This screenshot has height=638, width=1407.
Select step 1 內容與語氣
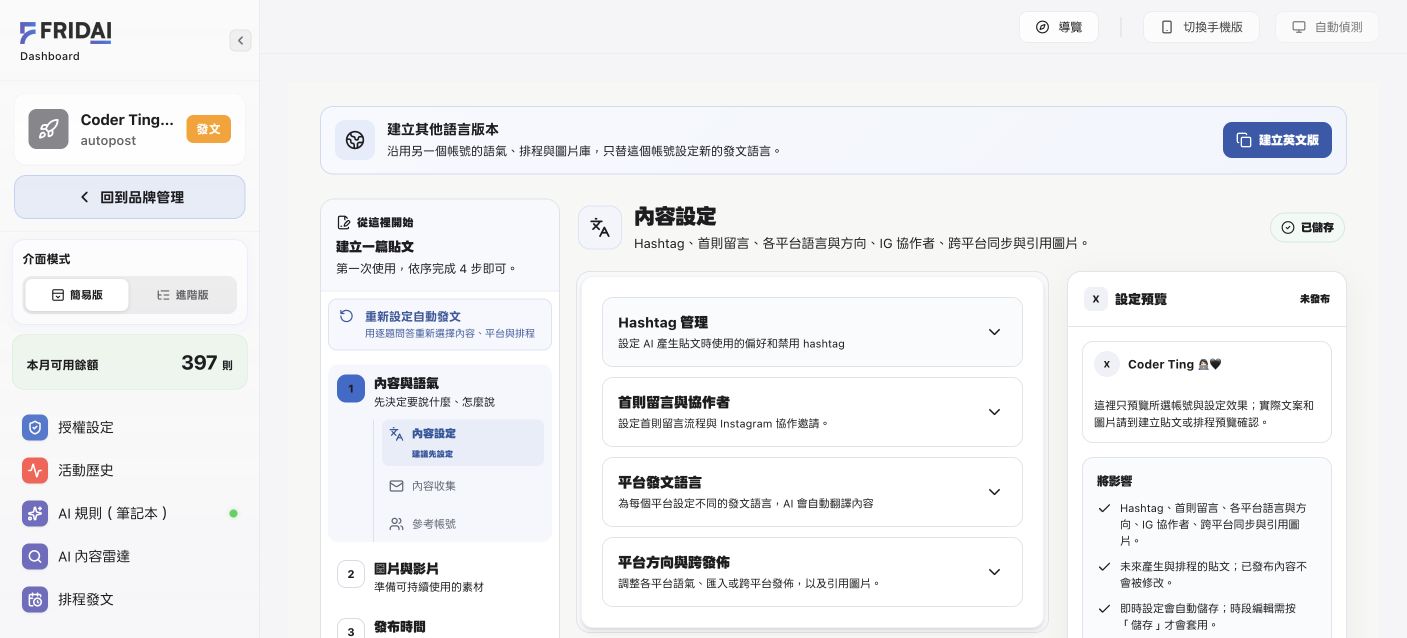click(440, 391)
